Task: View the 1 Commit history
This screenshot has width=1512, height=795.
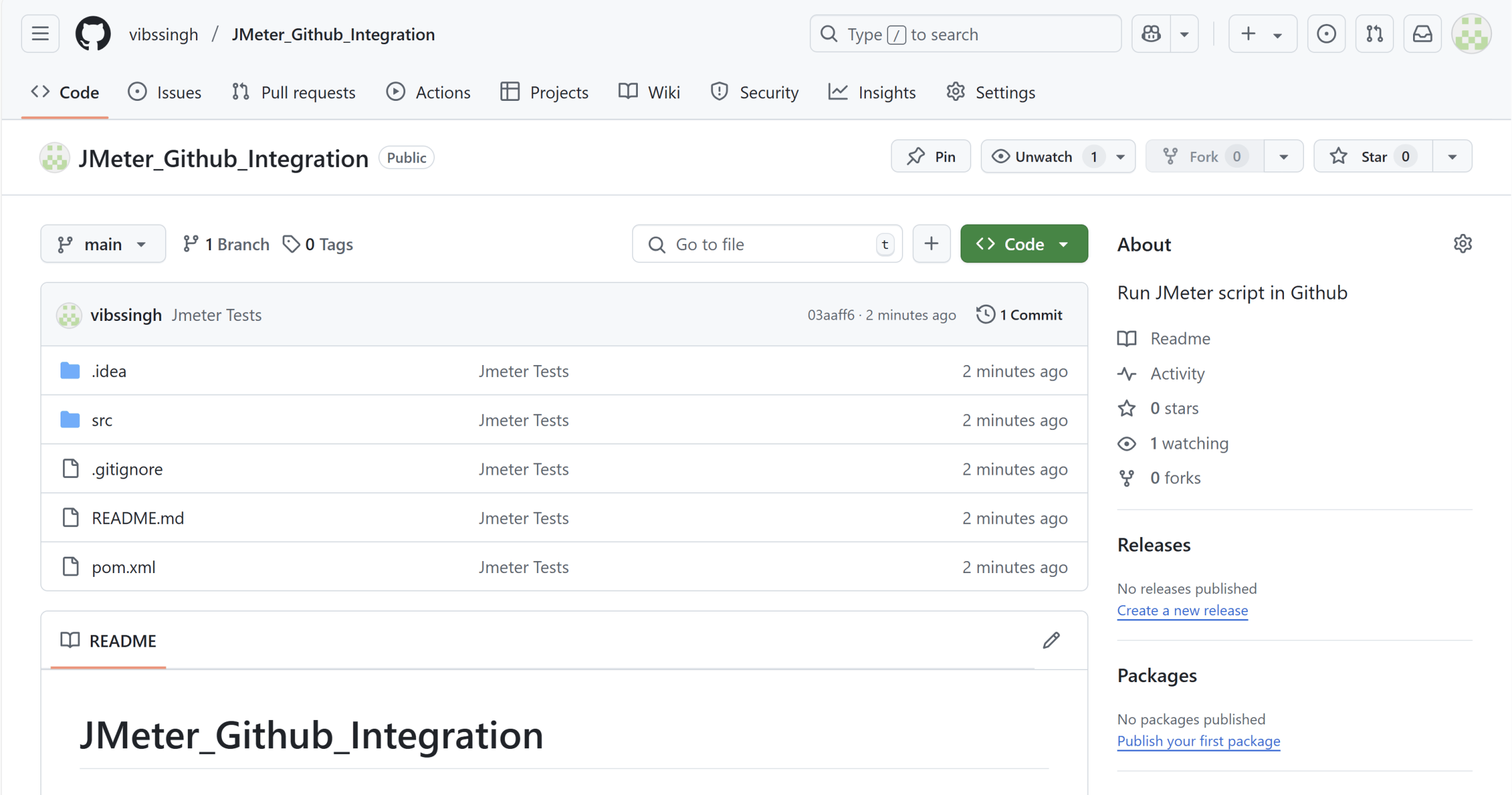Action: (1019, 315)
